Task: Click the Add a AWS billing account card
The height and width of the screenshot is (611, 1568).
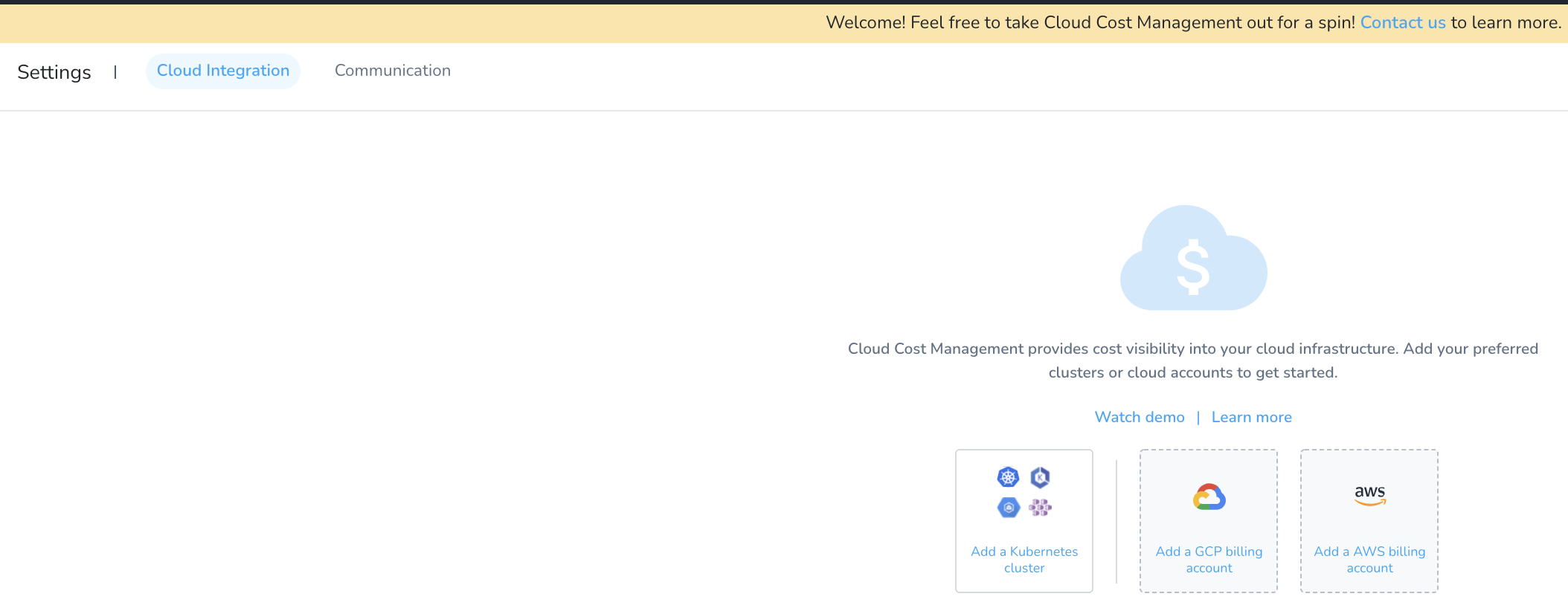Action: pos(1369,521)
